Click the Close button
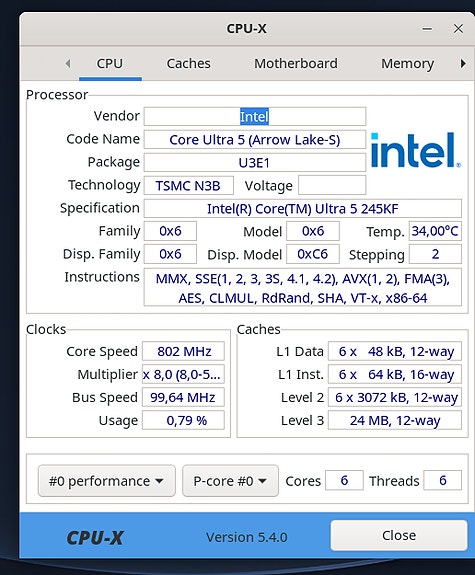475x575 pixels. pos(399,535)
